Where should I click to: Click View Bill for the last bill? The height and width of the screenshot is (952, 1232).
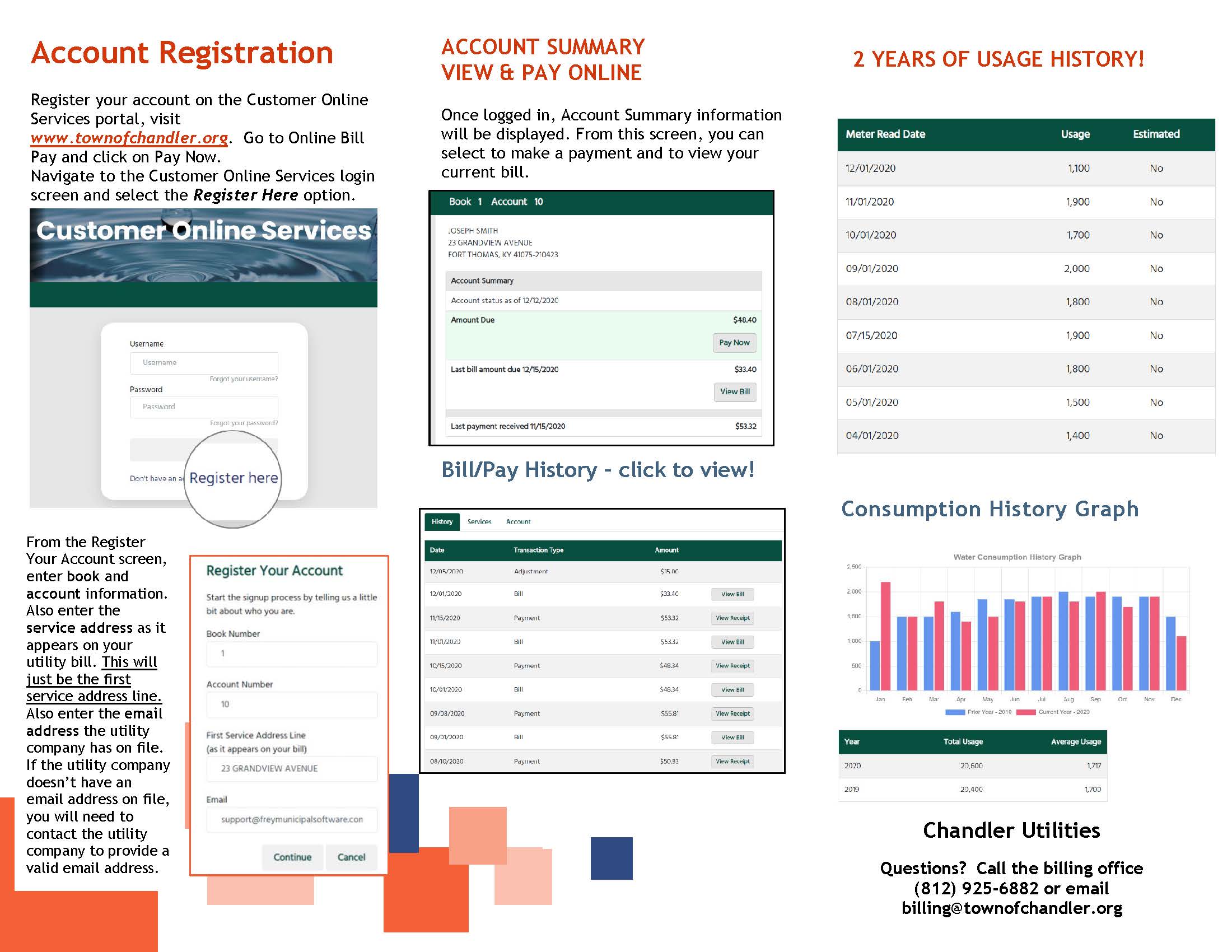click(x=734, y=391)
